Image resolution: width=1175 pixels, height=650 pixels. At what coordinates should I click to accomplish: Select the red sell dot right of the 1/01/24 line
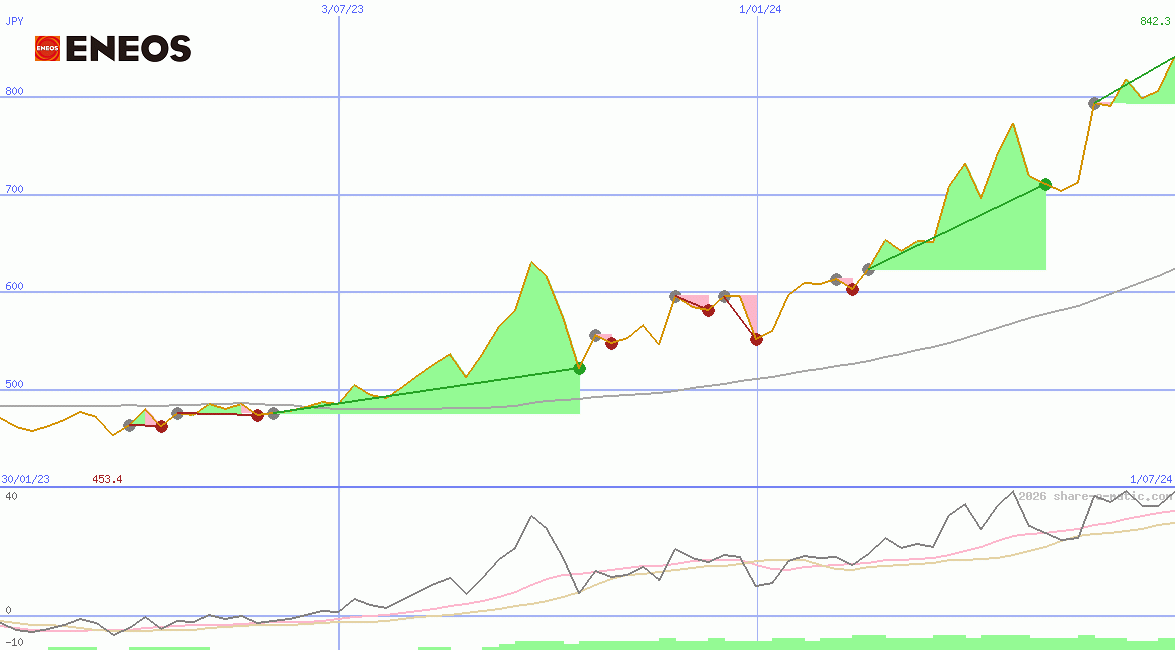pos(852,289)
